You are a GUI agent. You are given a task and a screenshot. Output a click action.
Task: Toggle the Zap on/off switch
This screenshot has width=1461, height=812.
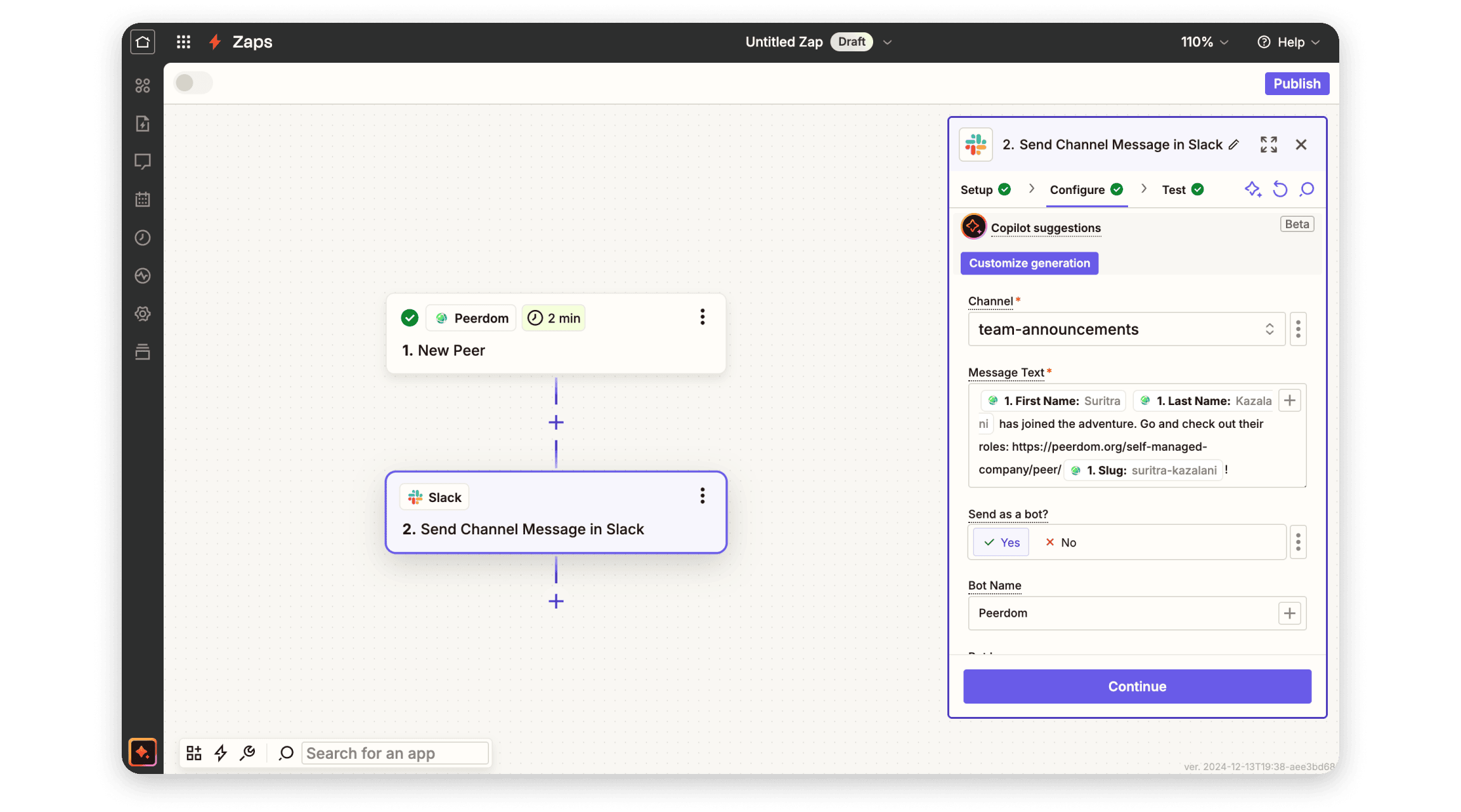193,83
